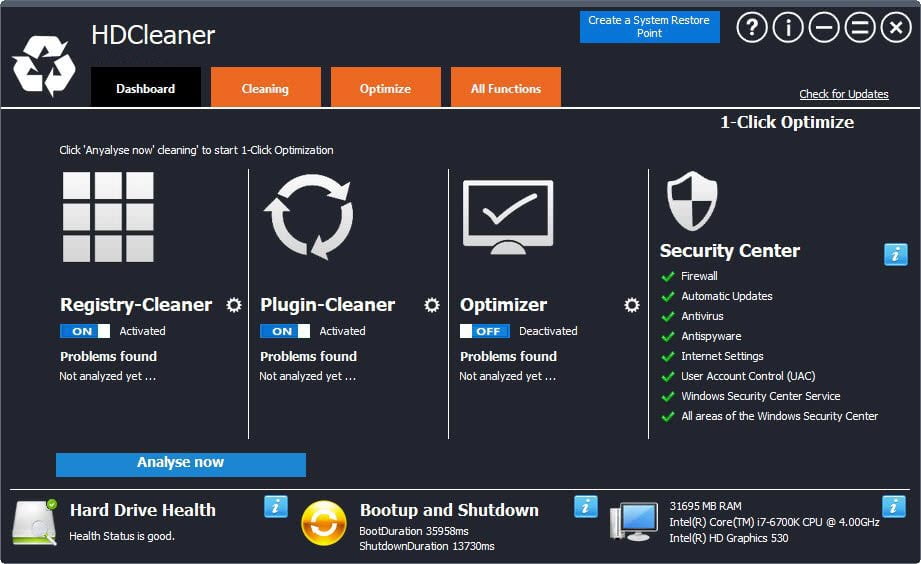Click the Registry-Cleaner title
Viewport: 921px width, 564px height.
click(x=136, y=305)
